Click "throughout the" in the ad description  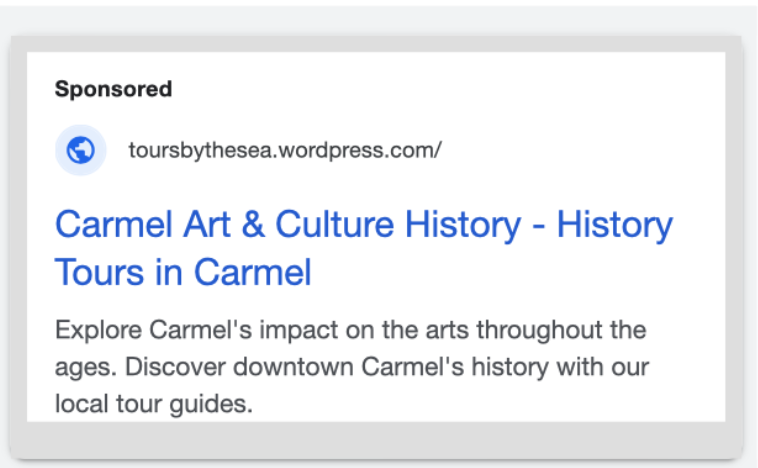(562, 330)
